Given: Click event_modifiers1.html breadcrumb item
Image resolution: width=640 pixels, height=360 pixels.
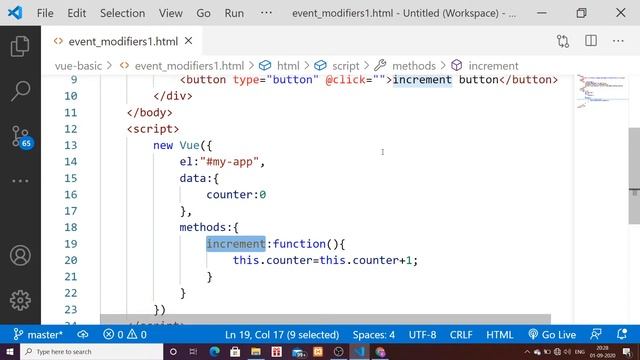Looking at the screenshot, I should click(189, 66).
